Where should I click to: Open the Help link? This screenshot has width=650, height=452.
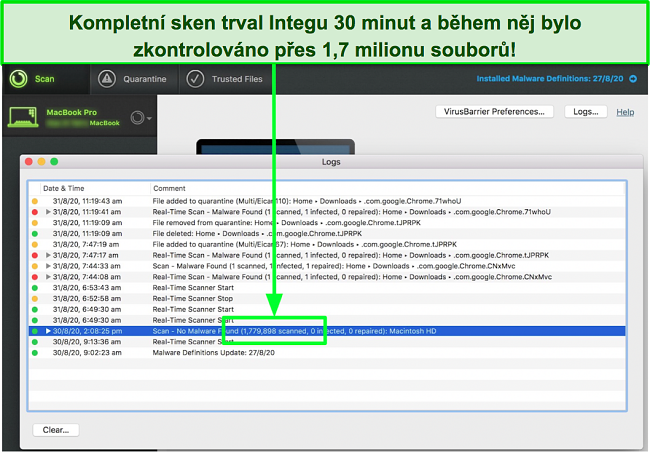625,112
